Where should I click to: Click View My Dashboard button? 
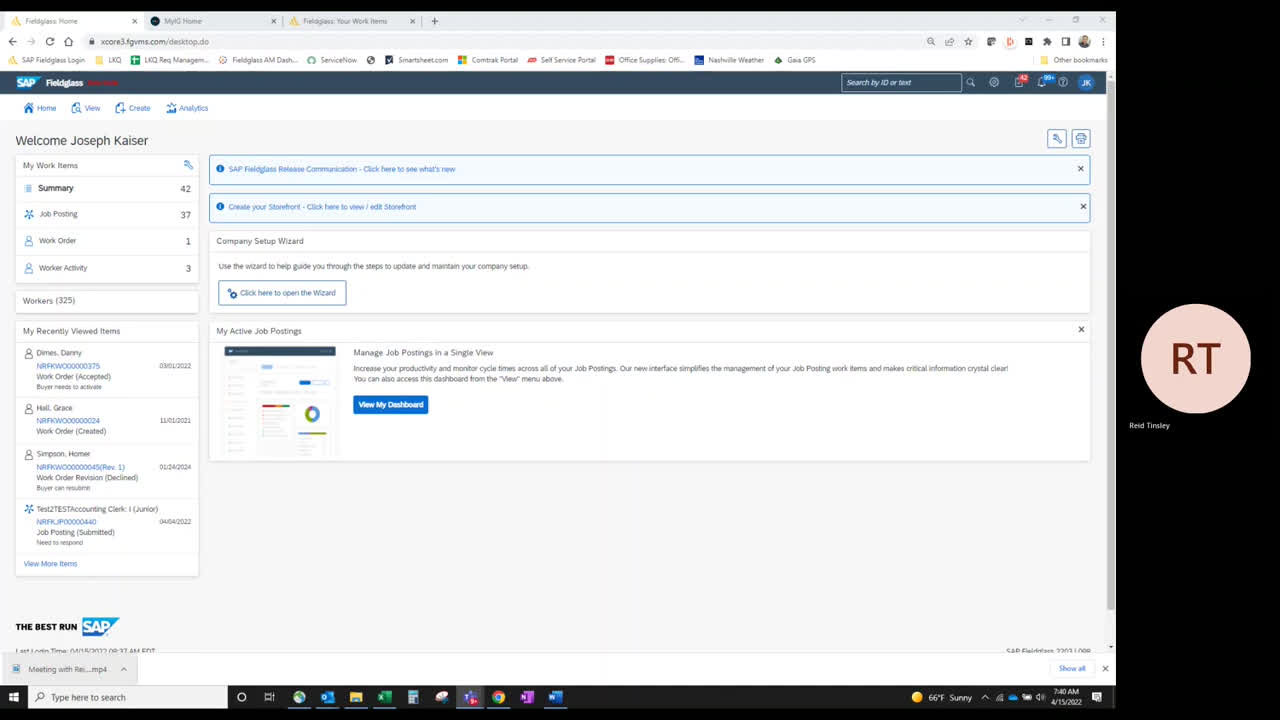click(x=390, y=404)
